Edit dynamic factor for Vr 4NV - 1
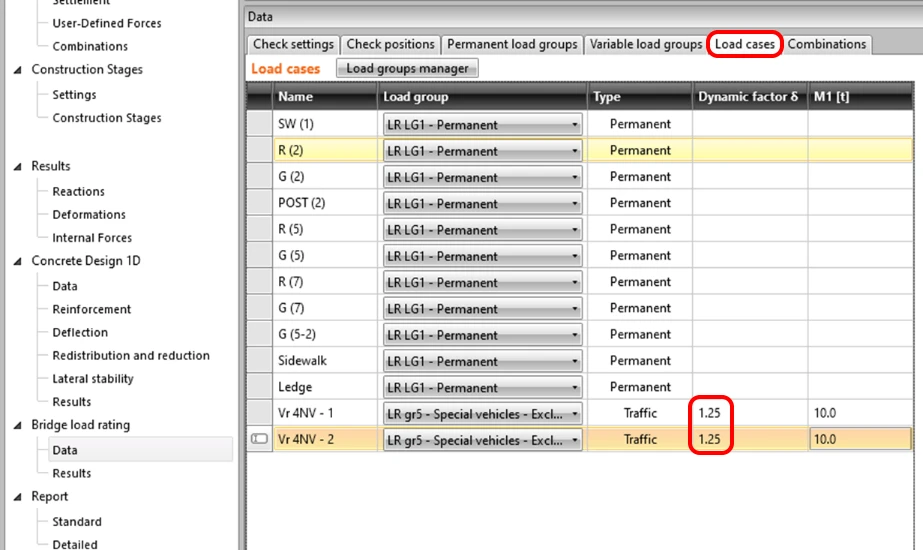Viewport: 923px width, 550px height. click(x=750, y=413)
